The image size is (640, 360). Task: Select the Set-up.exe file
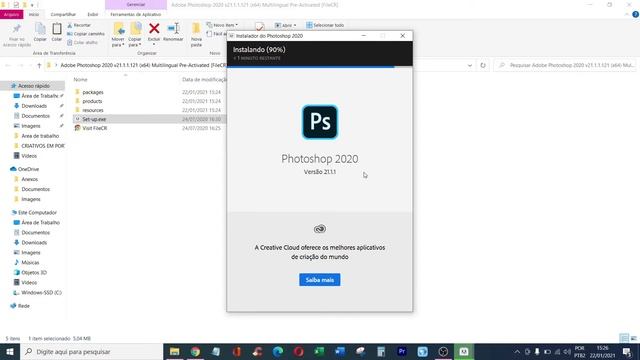(x=94, y=119)
